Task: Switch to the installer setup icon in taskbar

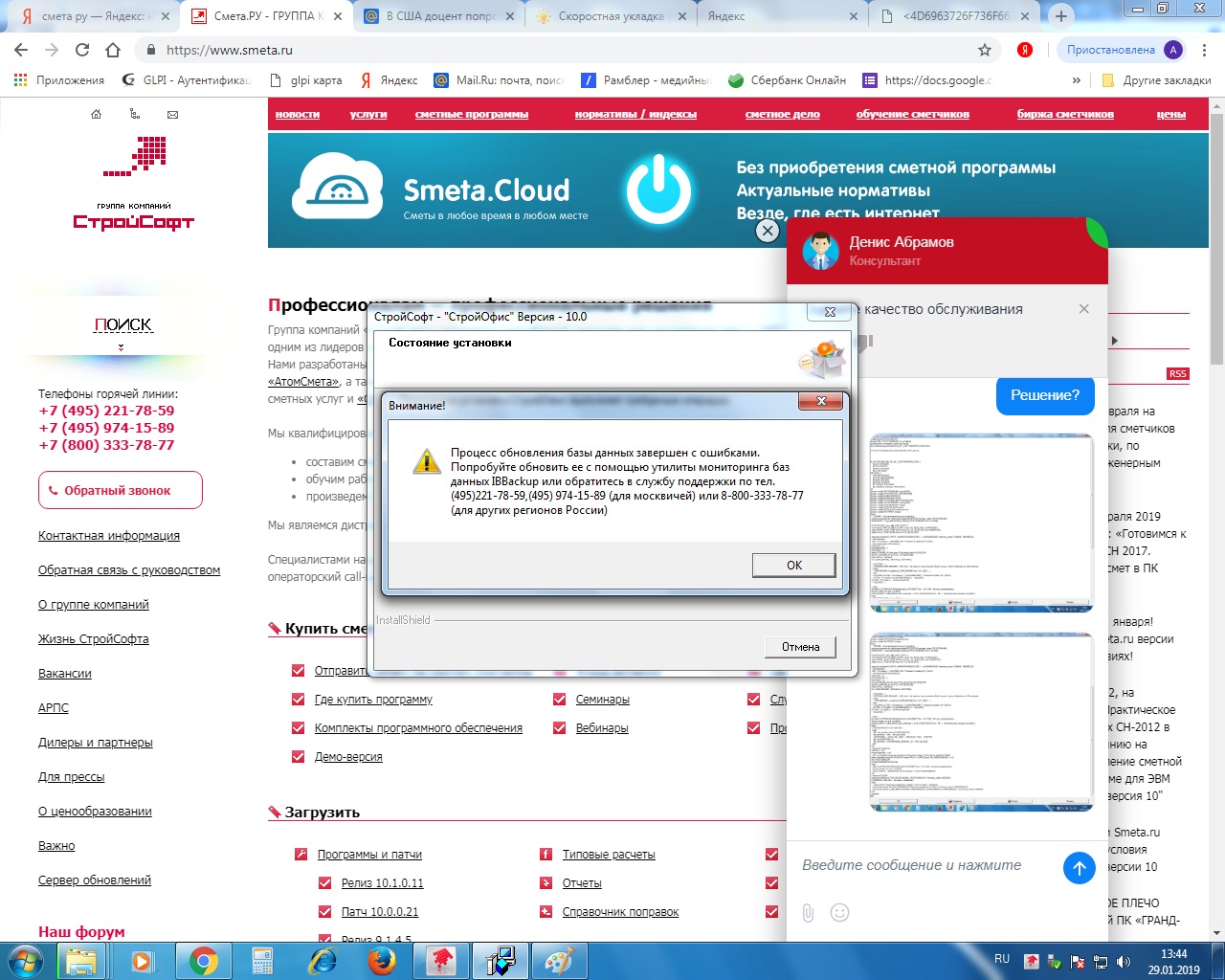Action: 501,960
